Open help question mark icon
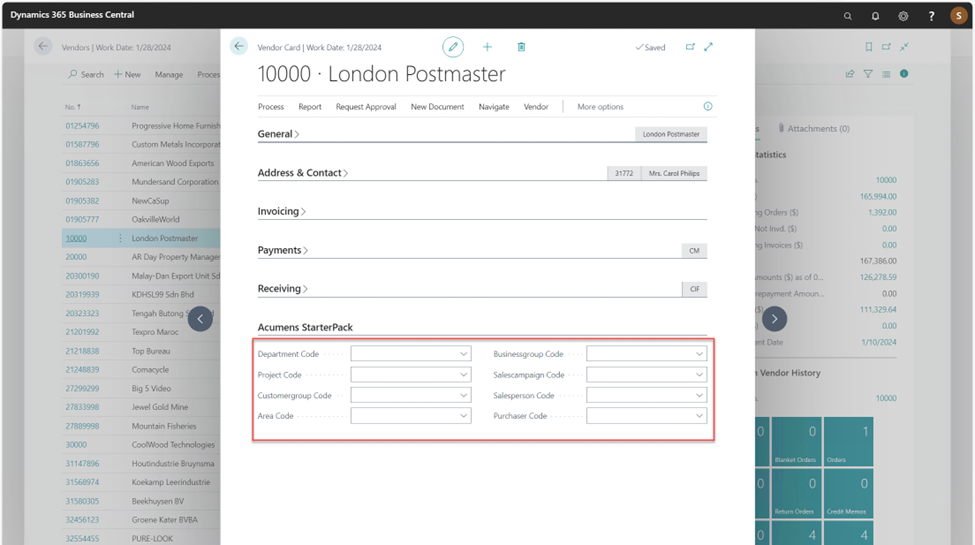975x545 pixels. 931,16
